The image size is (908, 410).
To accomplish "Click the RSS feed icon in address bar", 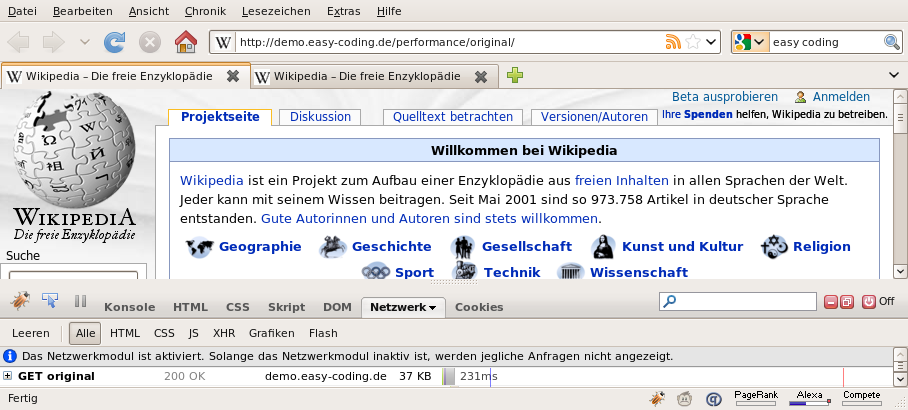I will click(673, 42).
